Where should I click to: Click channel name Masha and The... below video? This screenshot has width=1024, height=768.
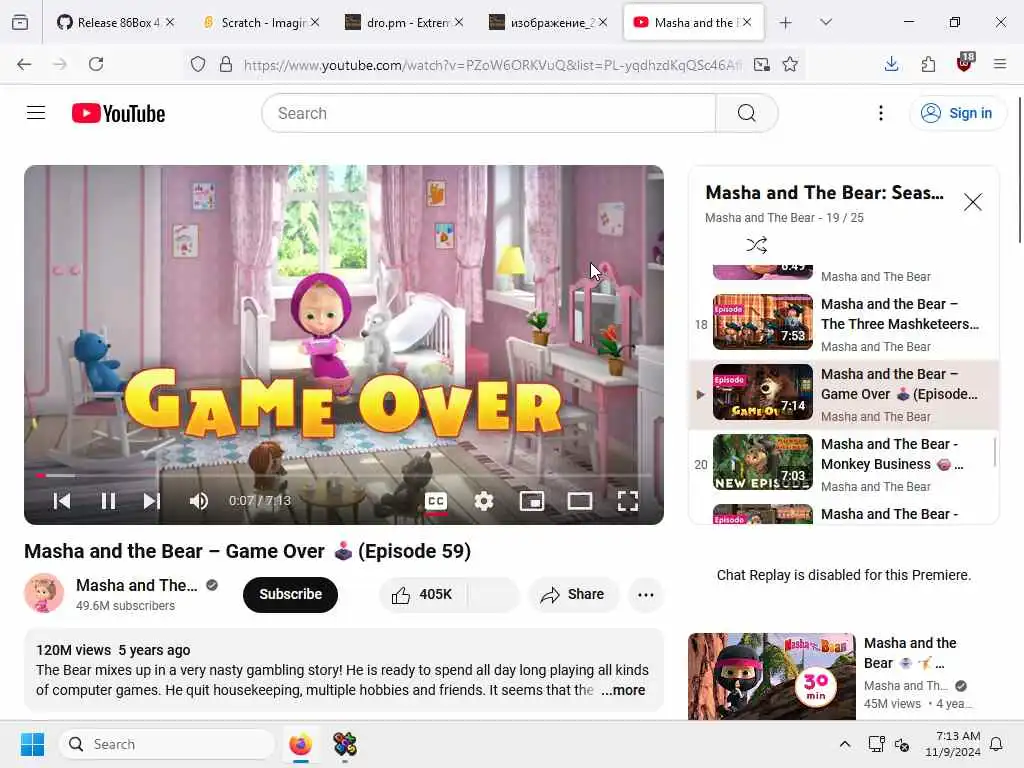point(136,585)
